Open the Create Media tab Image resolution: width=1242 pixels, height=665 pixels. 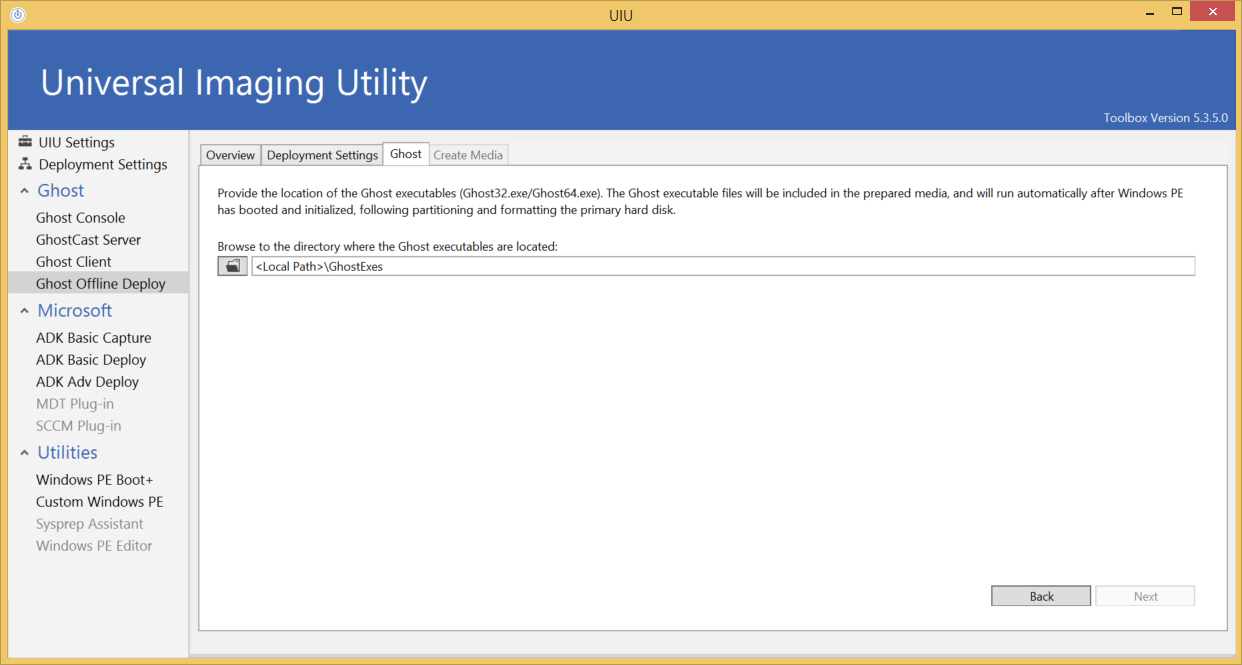tap(468, 155)
